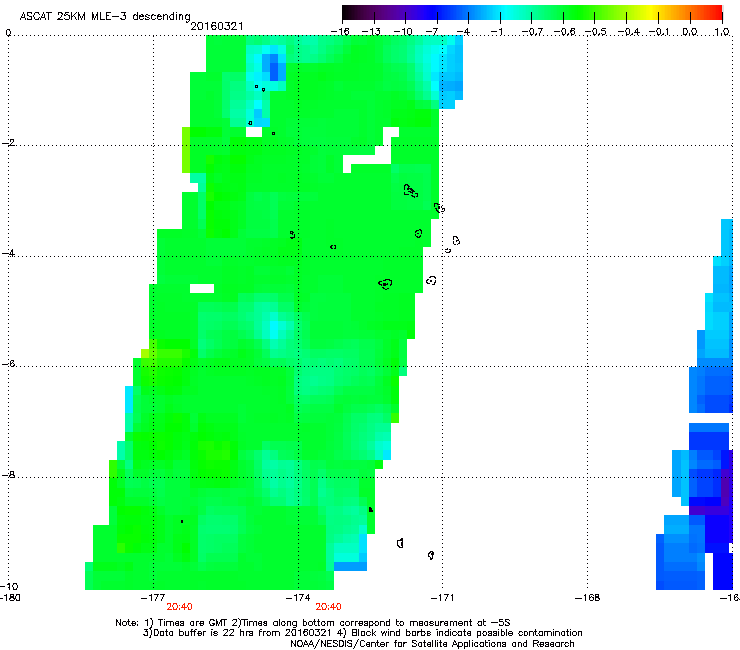
Task: Click the "-1" color scale label
Action: click(x=496, y=32)
